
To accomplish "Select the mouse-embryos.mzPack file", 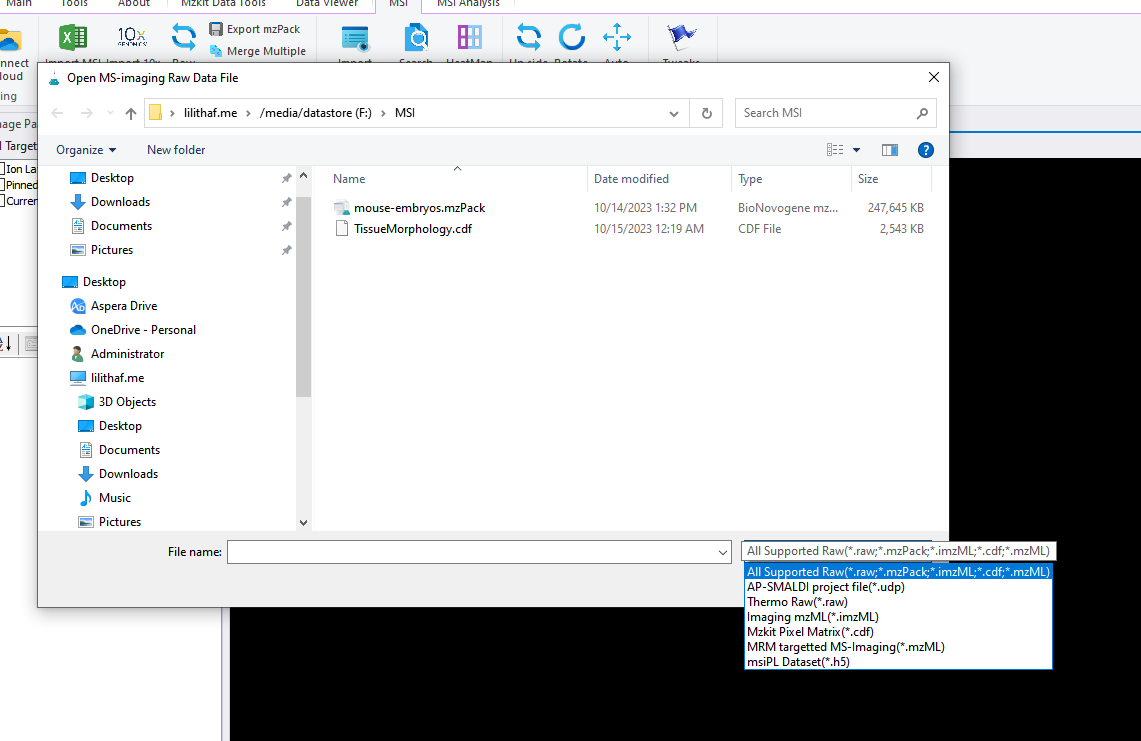I will tap(419, 208).
